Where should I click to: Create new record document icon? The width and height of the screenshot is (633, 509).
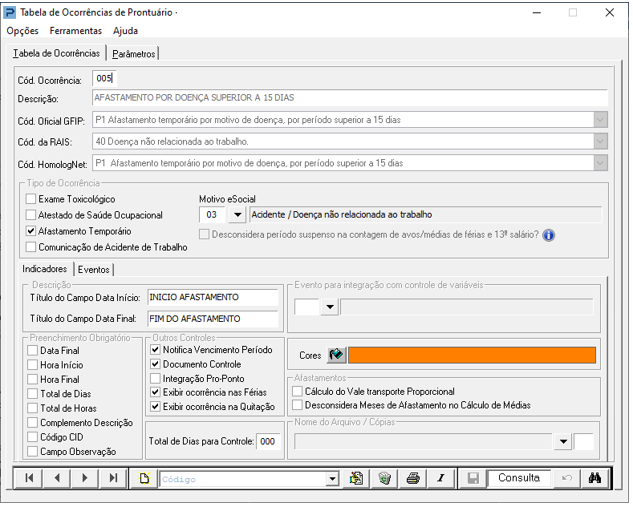point(144,479)
